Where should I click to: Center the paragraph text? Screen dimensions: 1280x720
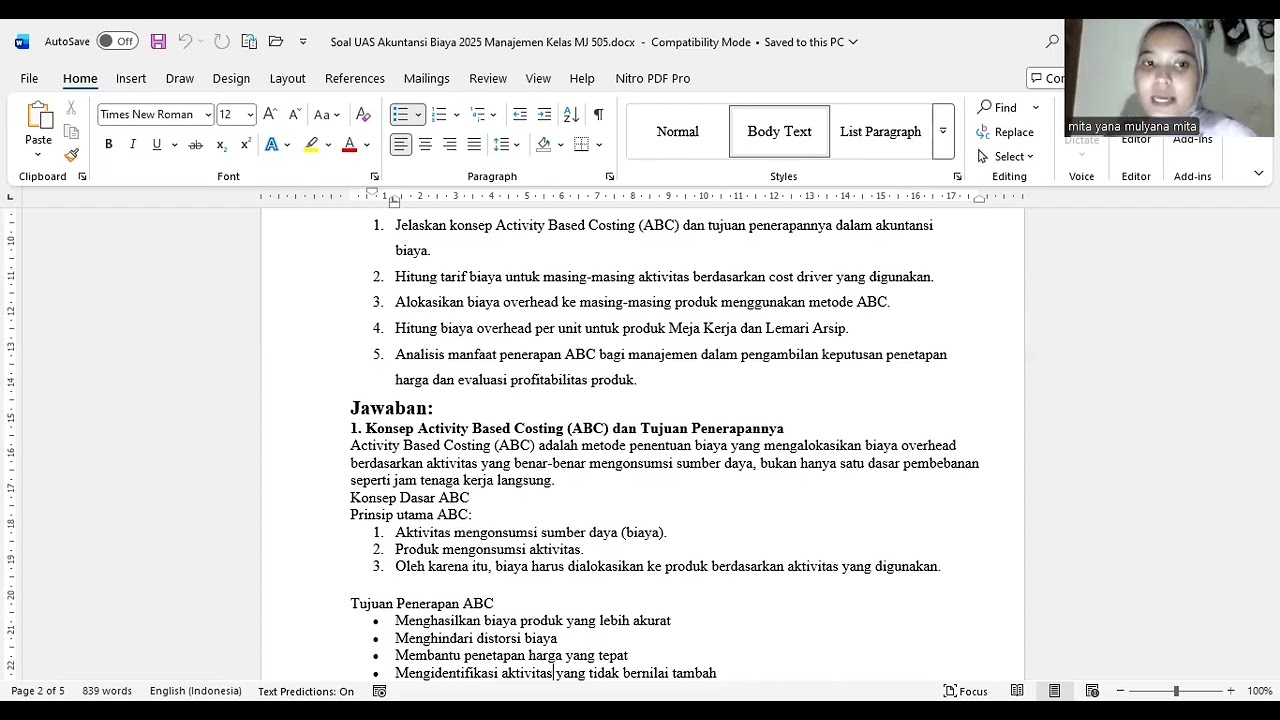click(x=425, y=145)
